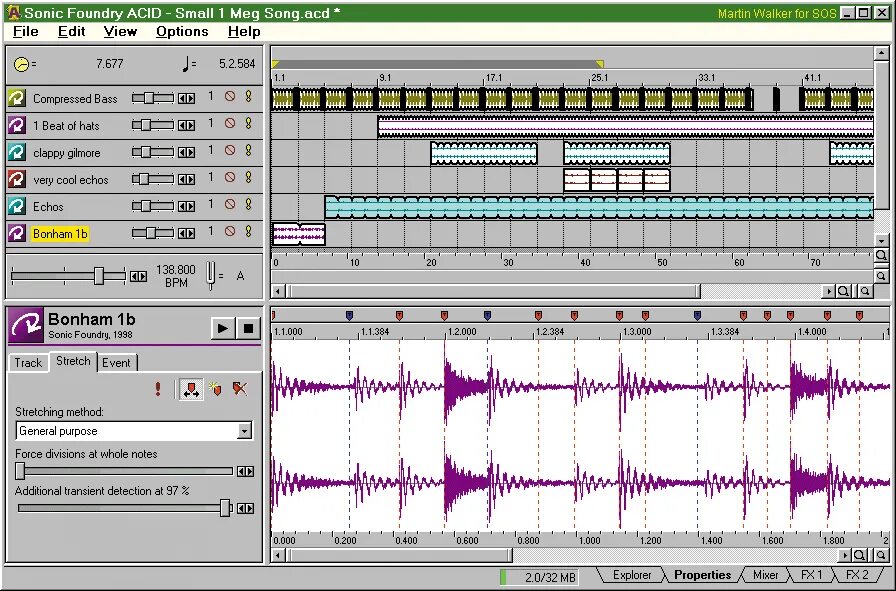Click the note beat position icon

[186, 63]
